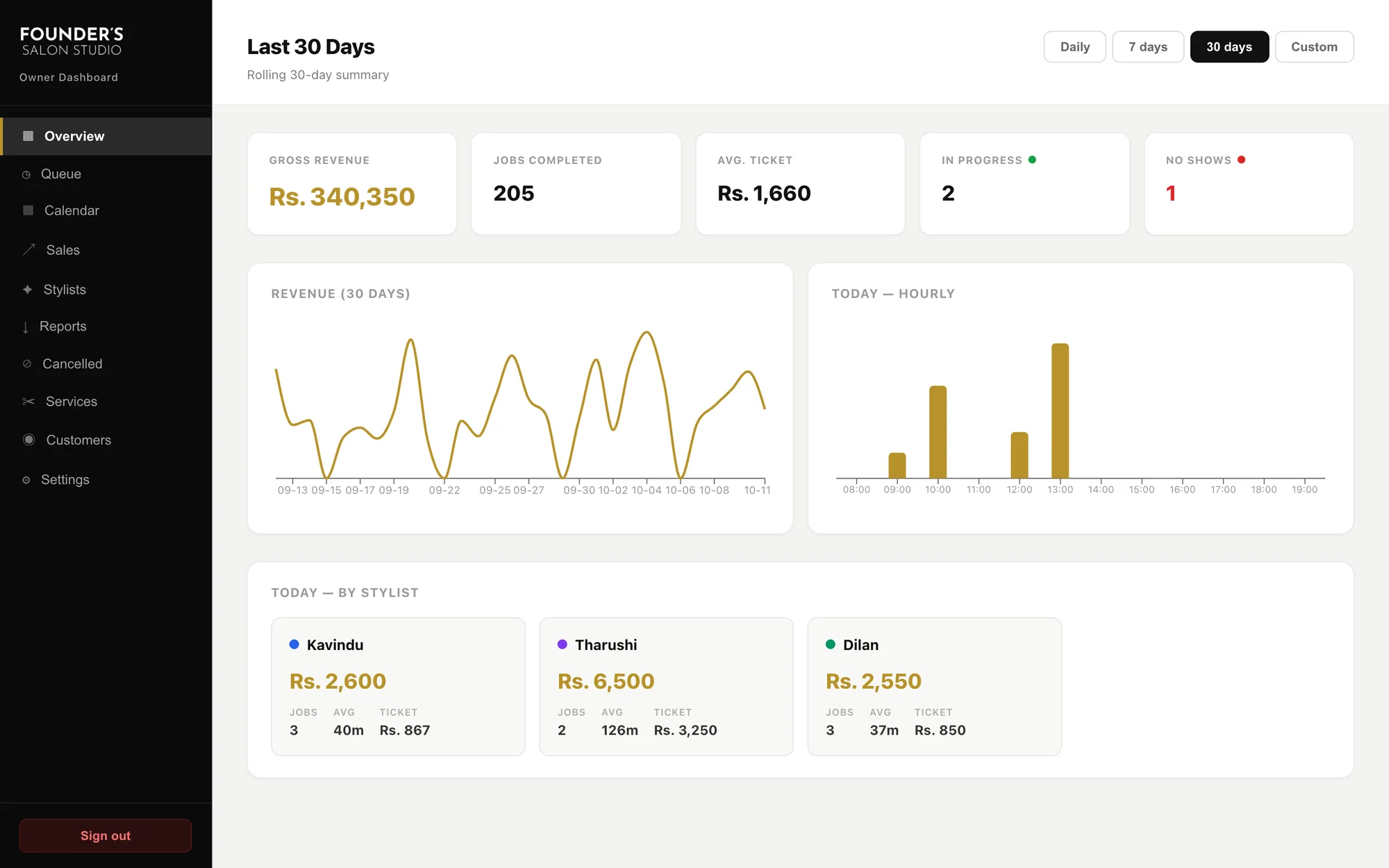
Task: Click Dilan's ticket value Rs. 850
Action: [x=940, y=731]
